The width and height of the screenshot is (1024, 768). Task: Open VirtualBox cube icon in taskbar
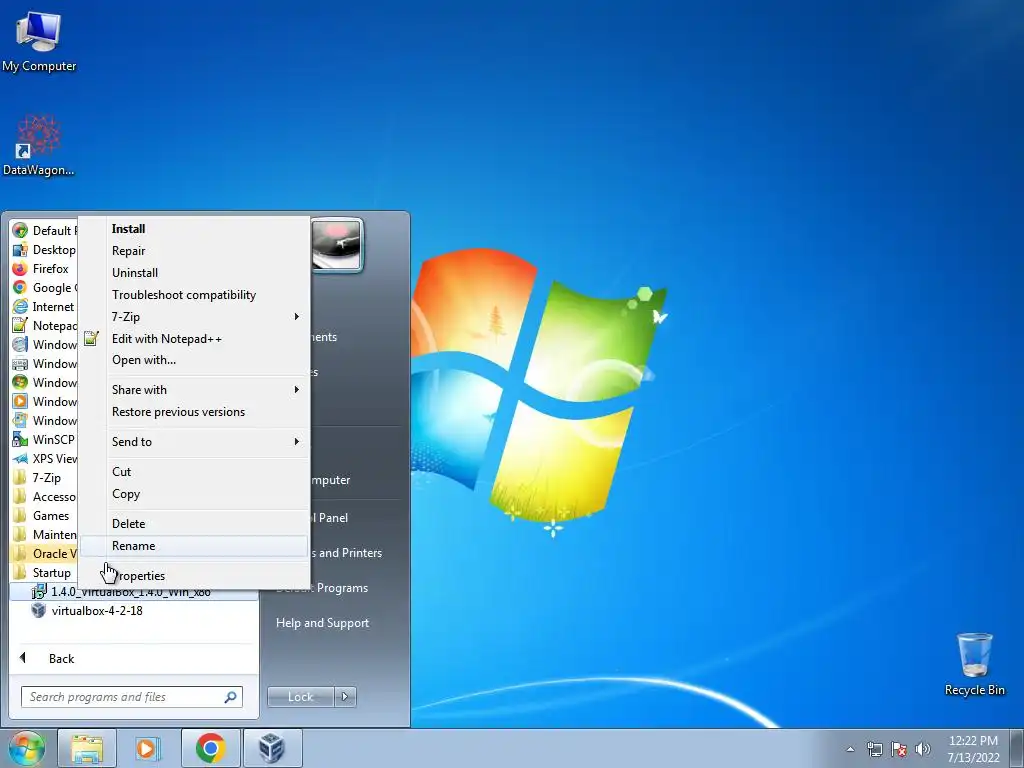click(272, 748)
